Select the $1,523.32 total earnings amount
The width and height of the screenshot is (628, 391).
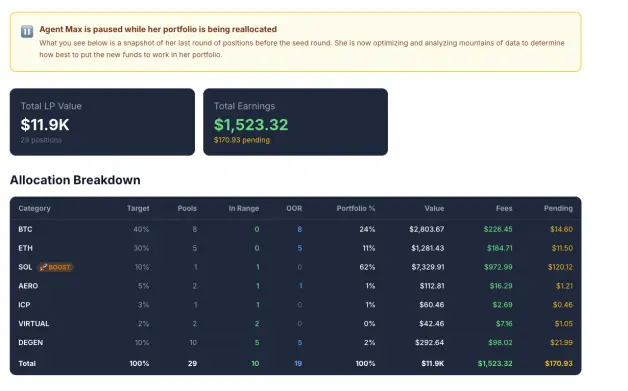coord(251,125)
